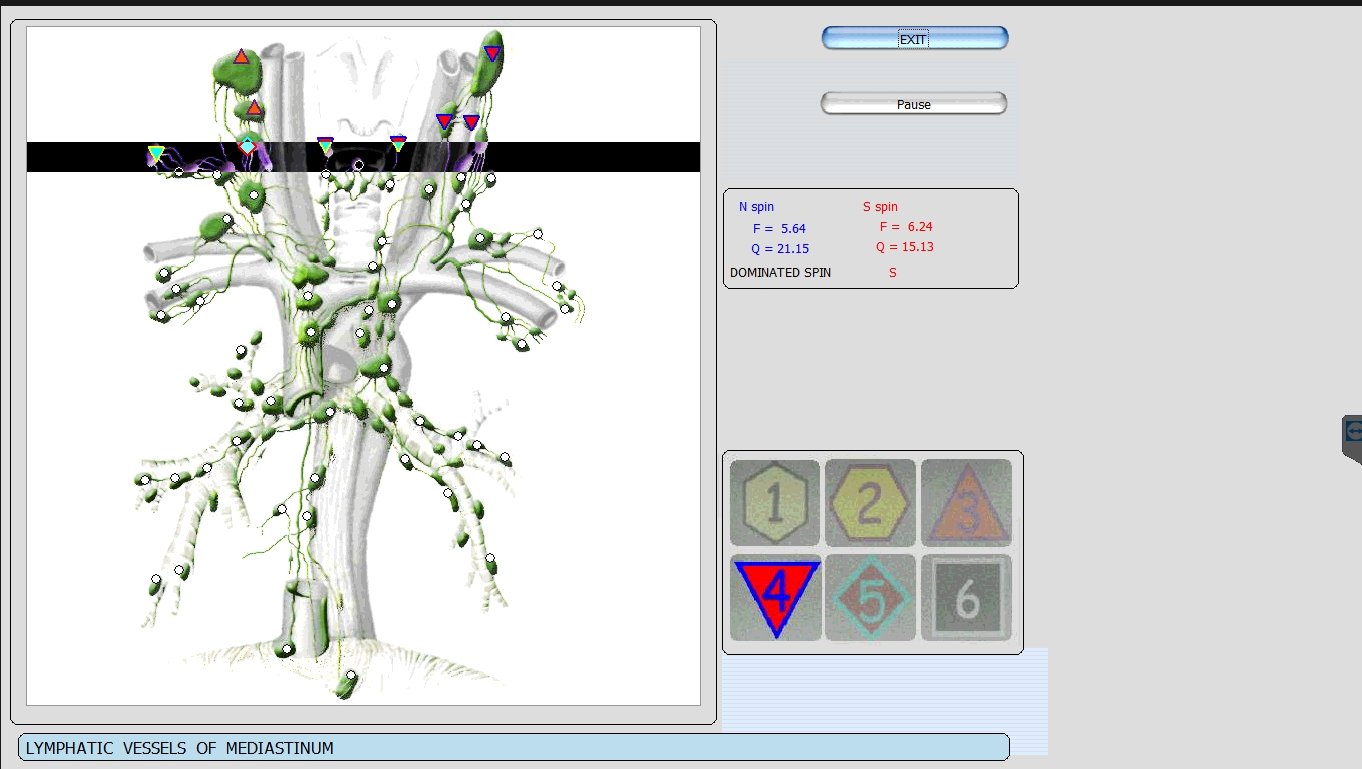Viewport: 1362px width, 769px height.
Task: Click the Lymphatic Vessels of Mediastinum title field
Action: 513,748
